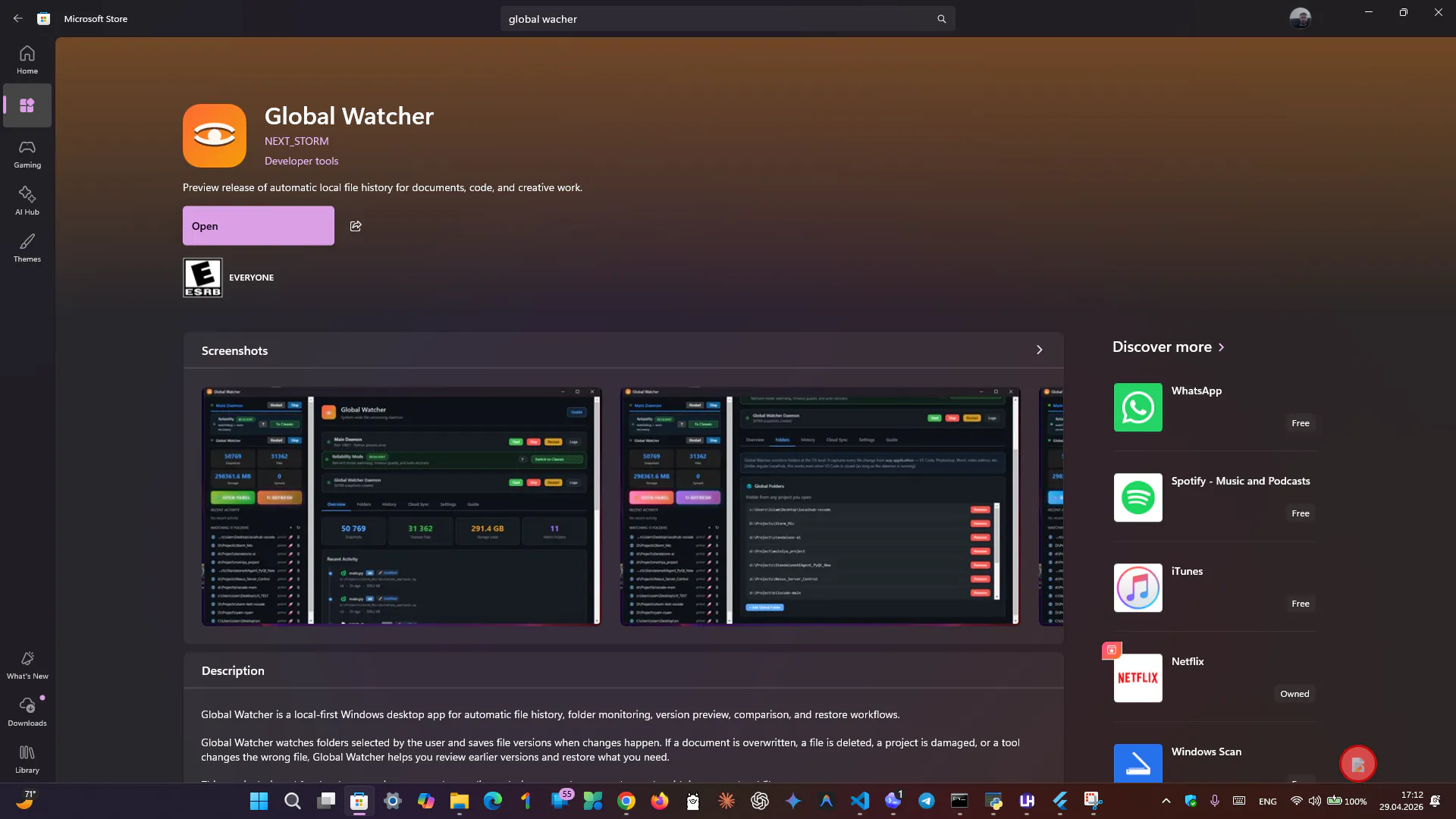
Task: Open Telegram from the taskbar
Action: click(927, 801)
